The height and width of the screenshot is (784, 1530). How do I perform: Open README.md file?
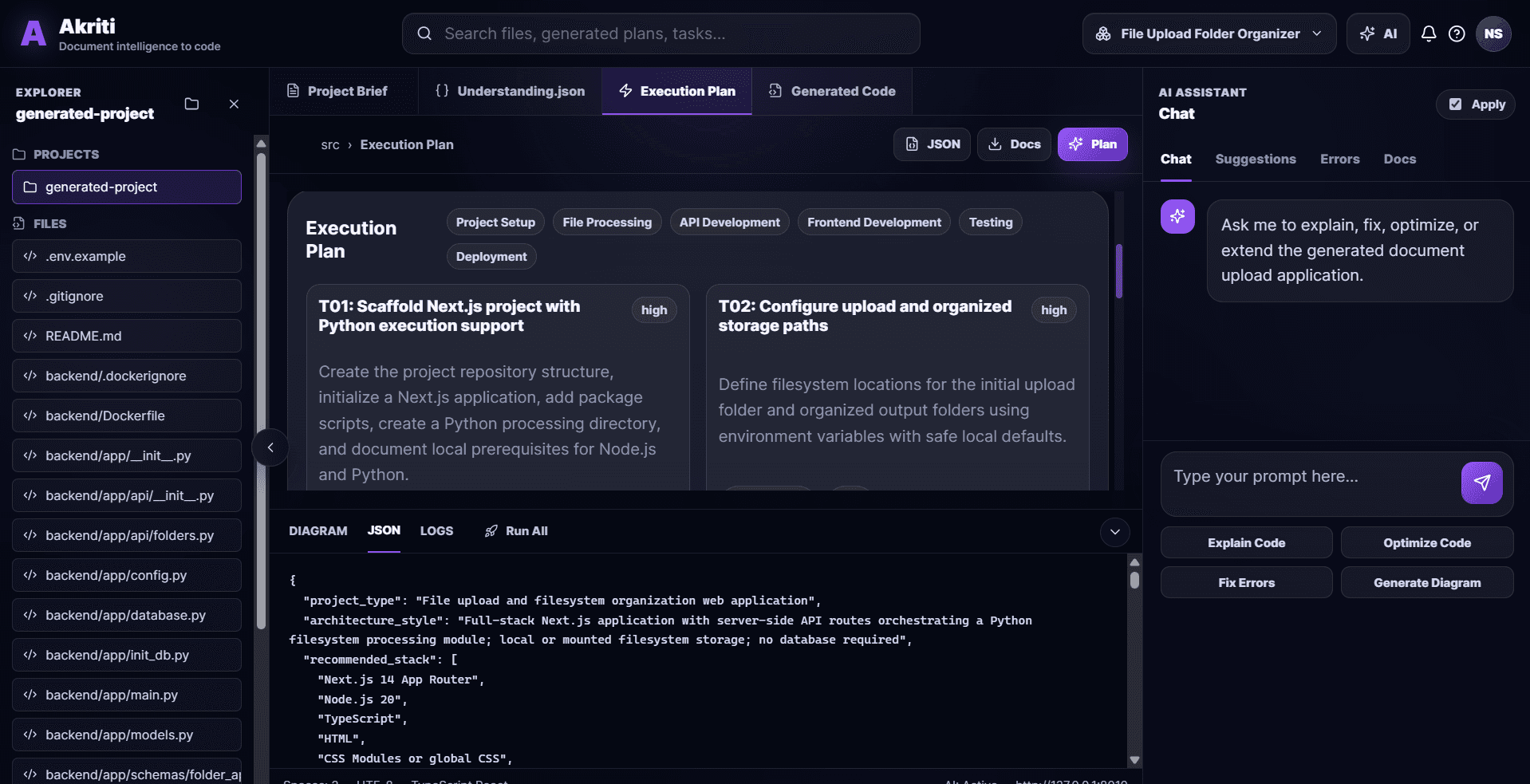click(127, 336)
